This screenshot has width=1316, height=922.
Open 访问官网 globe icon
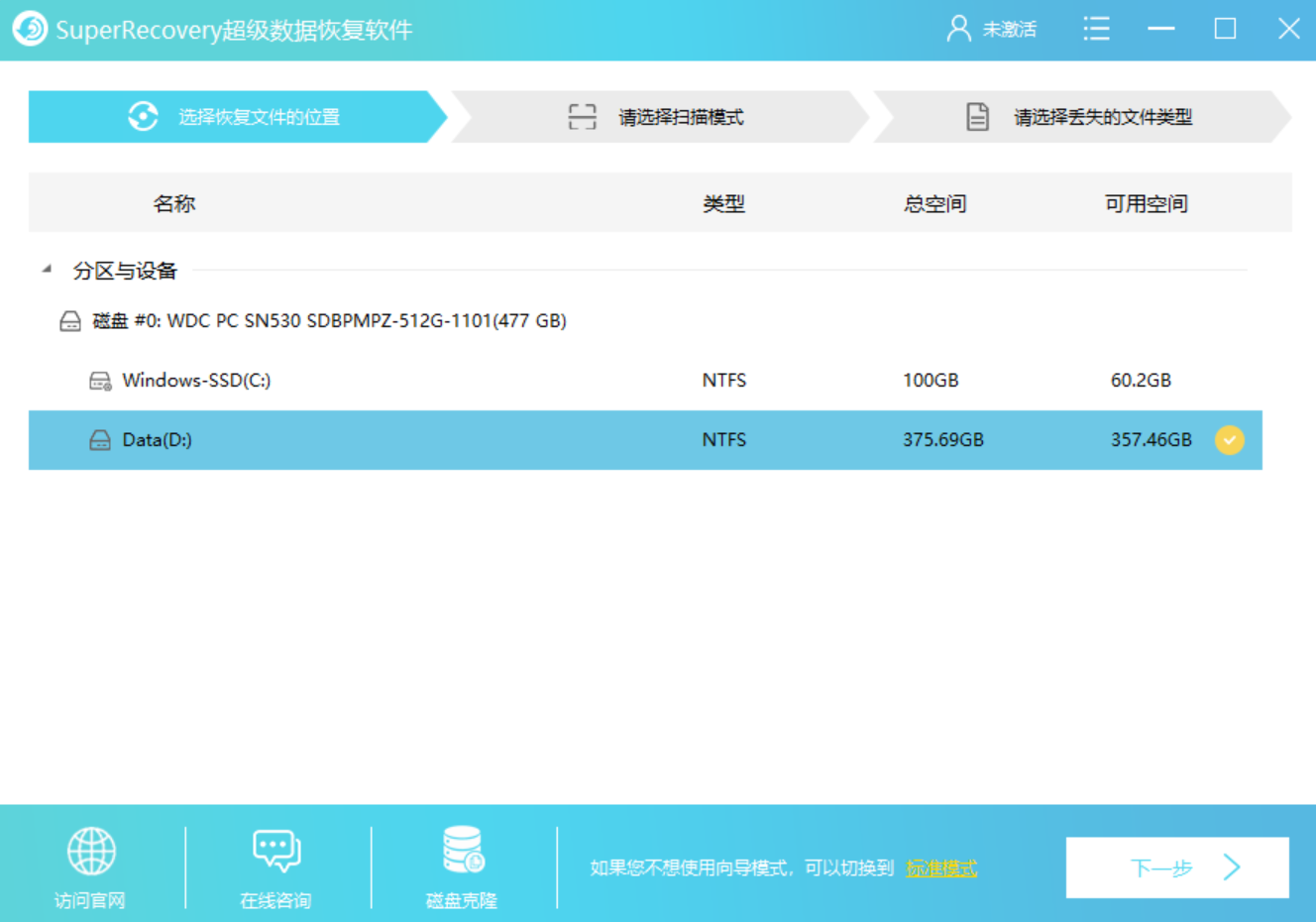91,851
